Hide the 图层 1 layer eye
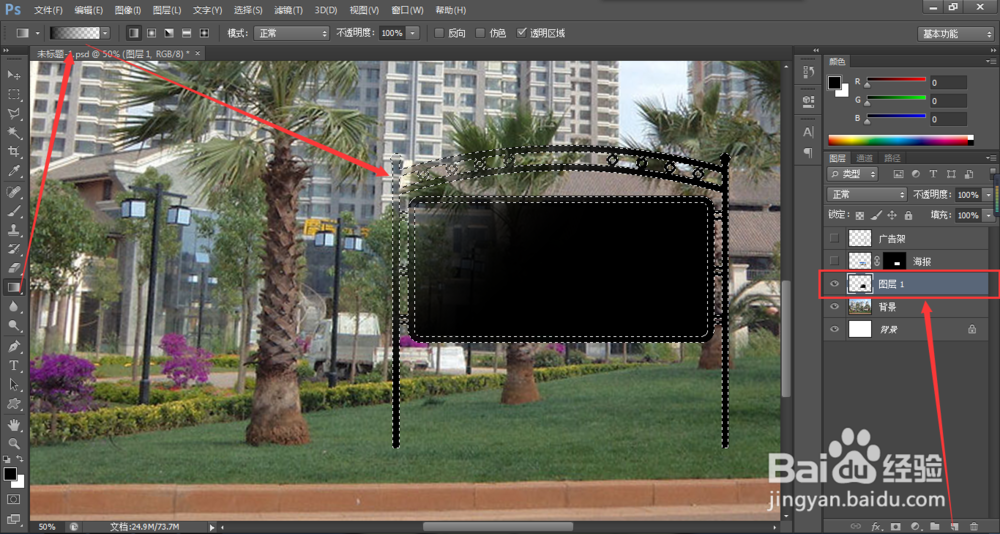The image size is (1000, 534). 834,285
